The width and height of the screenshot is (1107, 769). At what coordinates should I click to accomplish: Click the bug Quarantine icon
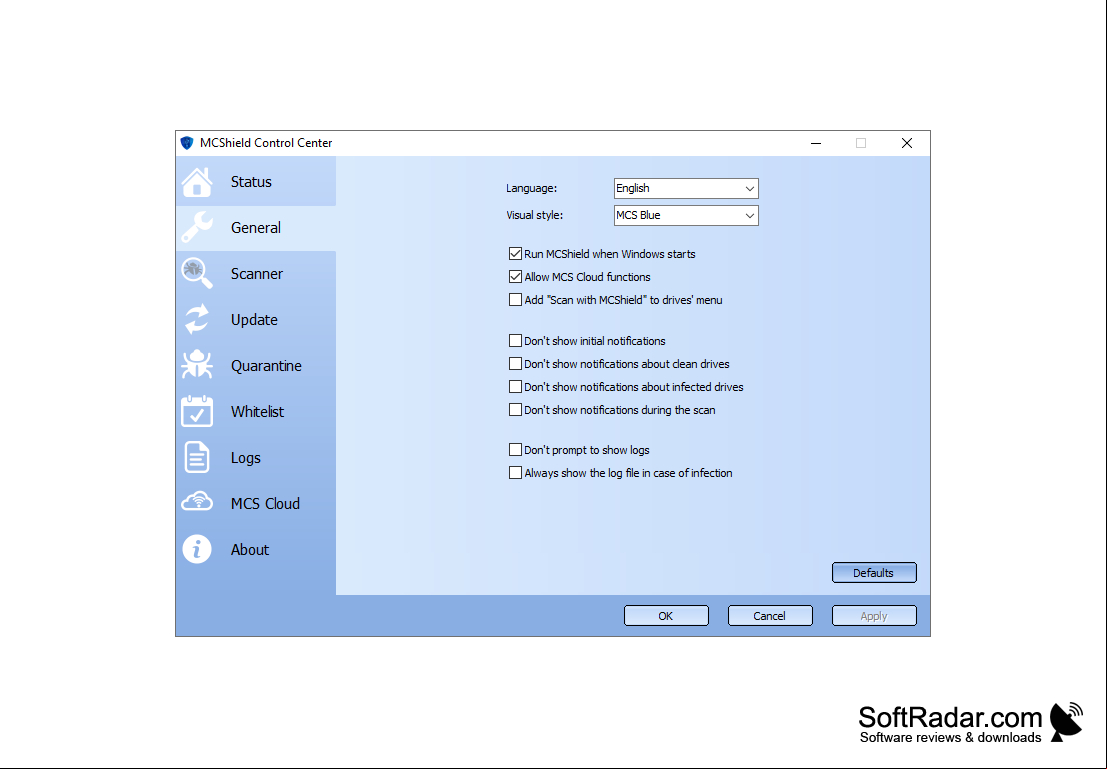pyautogui.click(x=197, y=365)
